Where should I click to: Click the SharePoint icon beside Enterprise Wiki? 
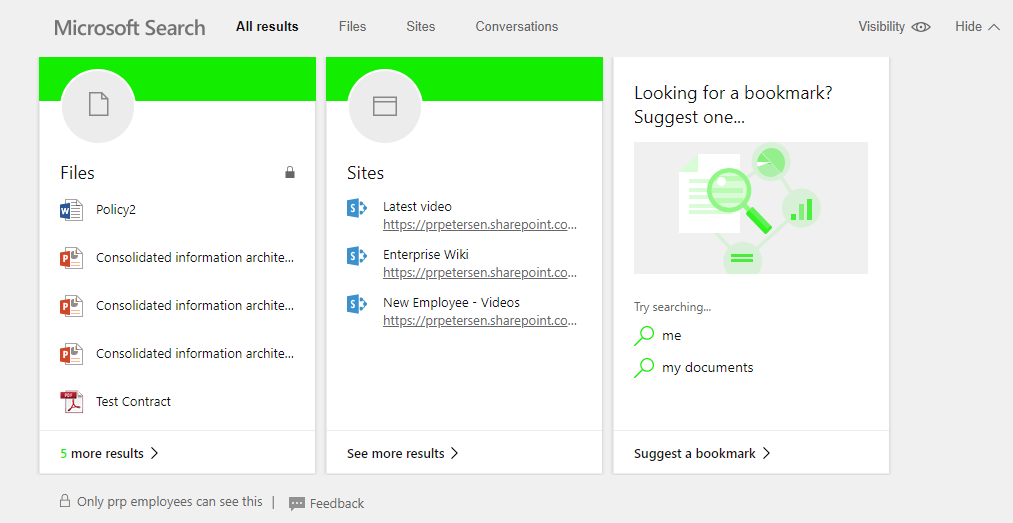click(x=357, y=256)
